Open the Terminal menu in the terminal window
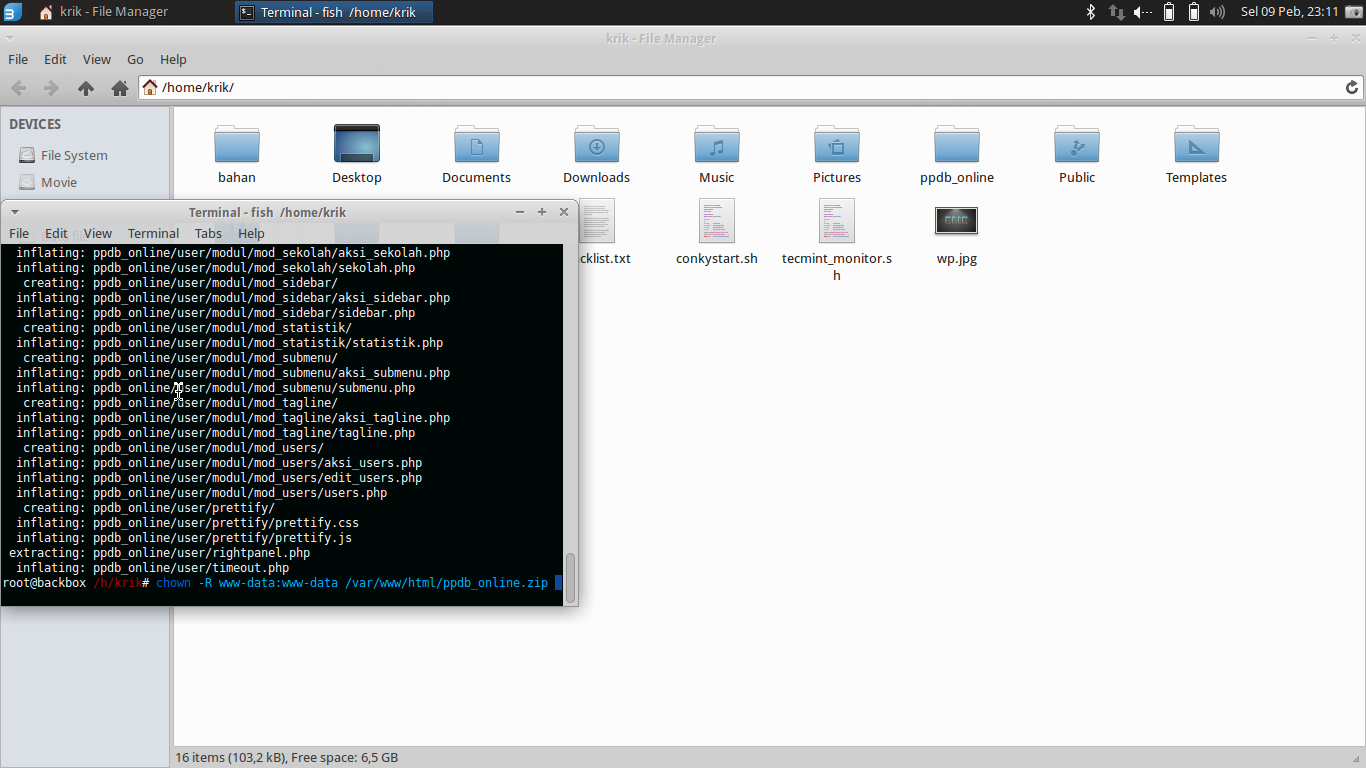The height and width of the screenshot is (768, 1366). pyautogui.click(x=153, y=234)
